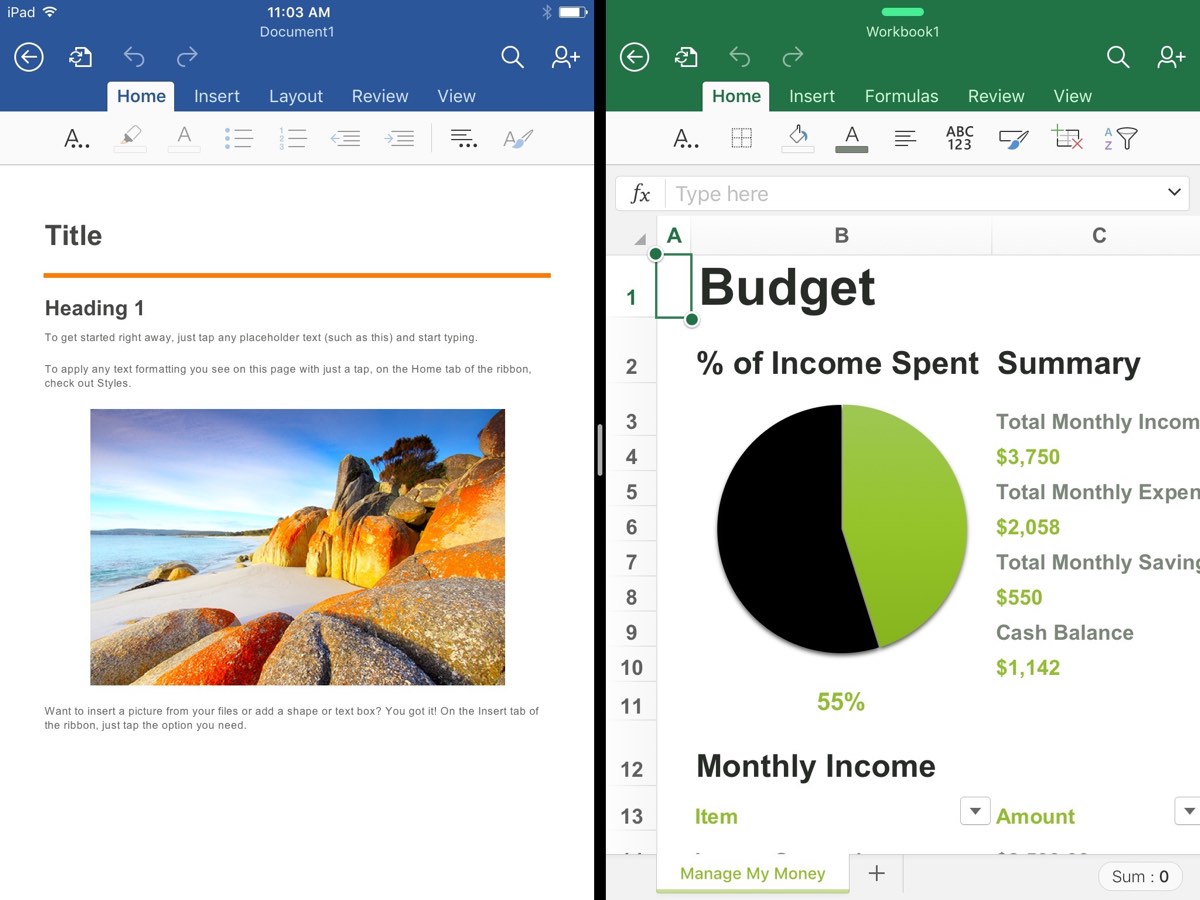
Task: Open the Excel cell borders tool
Action: [741, 138]
